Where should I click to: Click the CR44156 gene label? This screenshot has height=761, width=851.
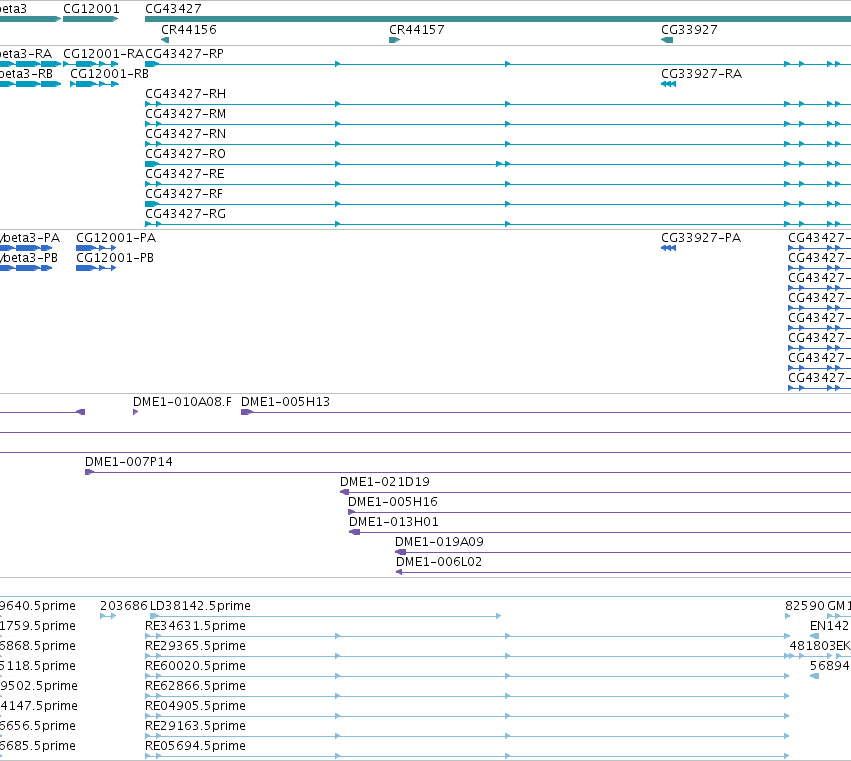[x=189, y=30]
